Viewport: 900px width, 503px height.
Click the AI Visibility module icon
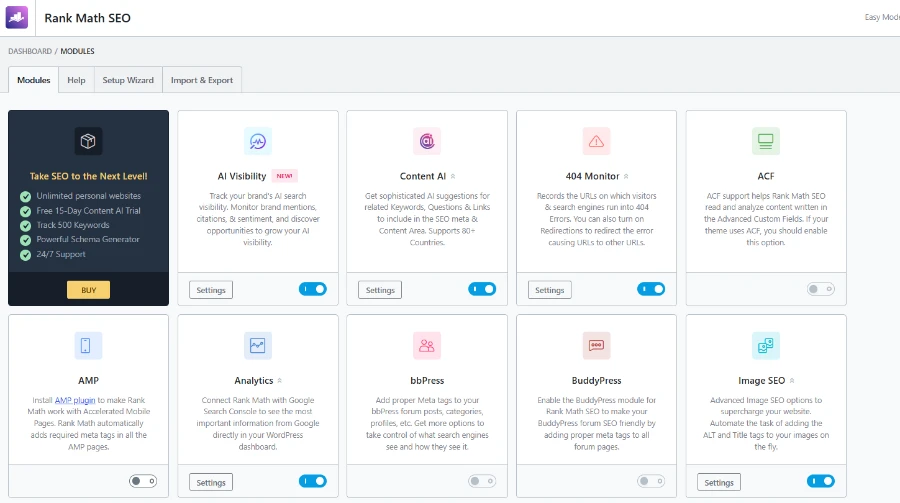pyautogui.click(x=258, y=141)
